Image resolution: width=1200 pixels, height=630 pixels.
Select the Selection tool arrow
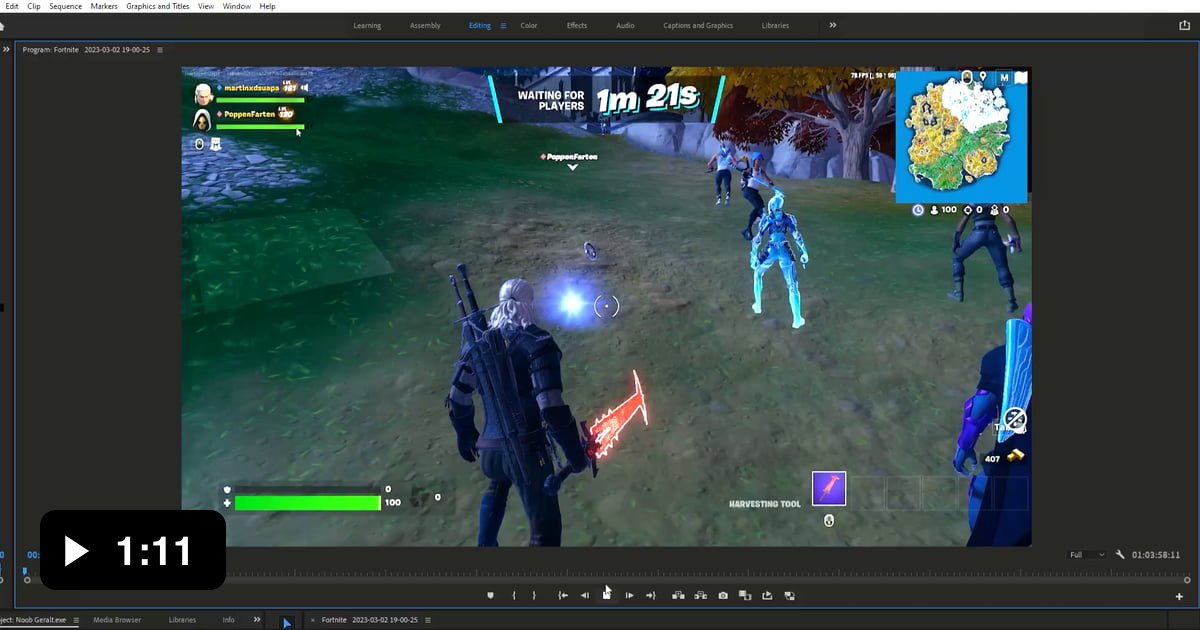click(286, 623)
